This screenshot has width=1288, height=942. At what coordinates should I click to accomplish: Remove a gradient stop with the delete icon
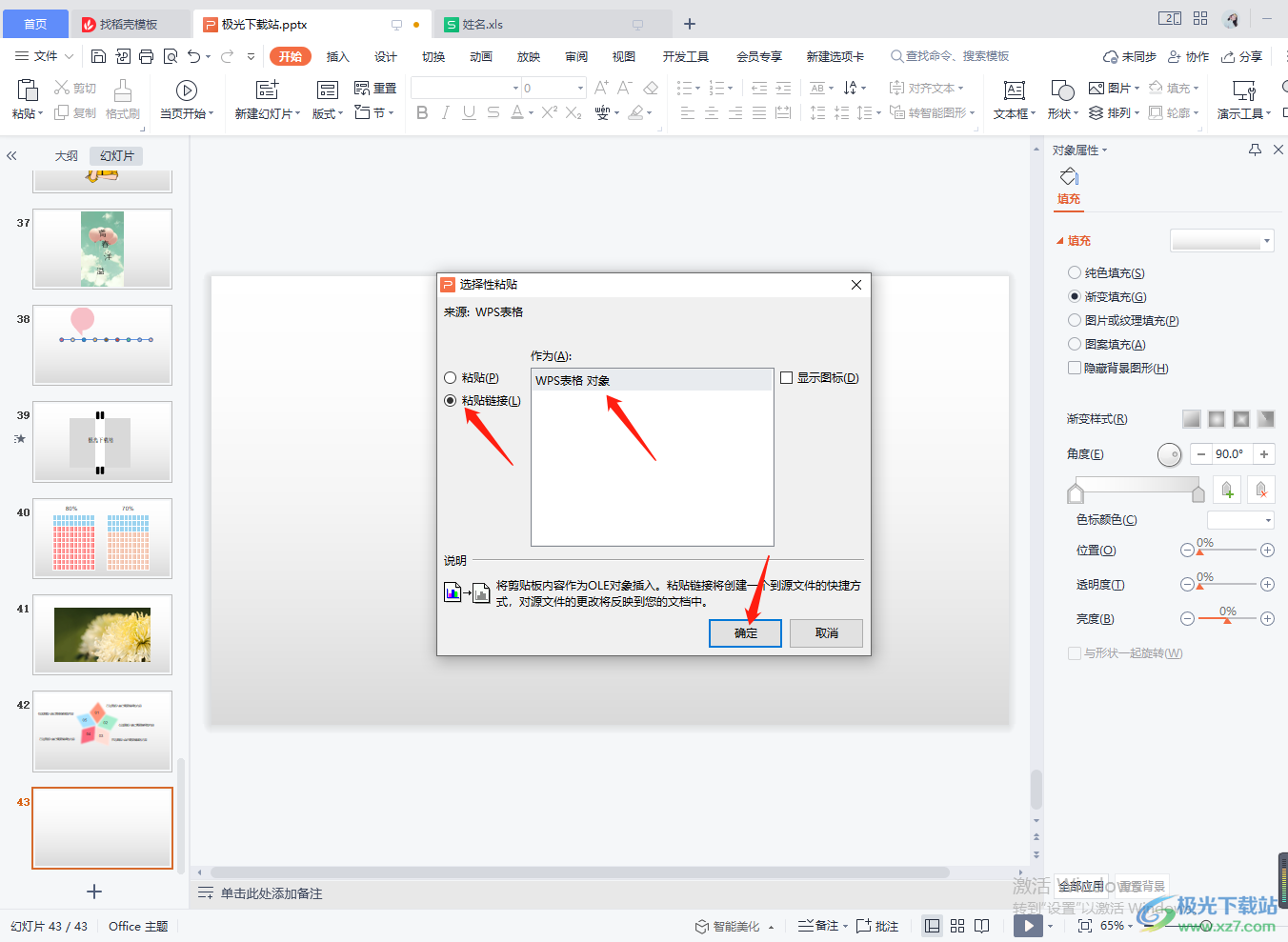(x=1261, y=490)
